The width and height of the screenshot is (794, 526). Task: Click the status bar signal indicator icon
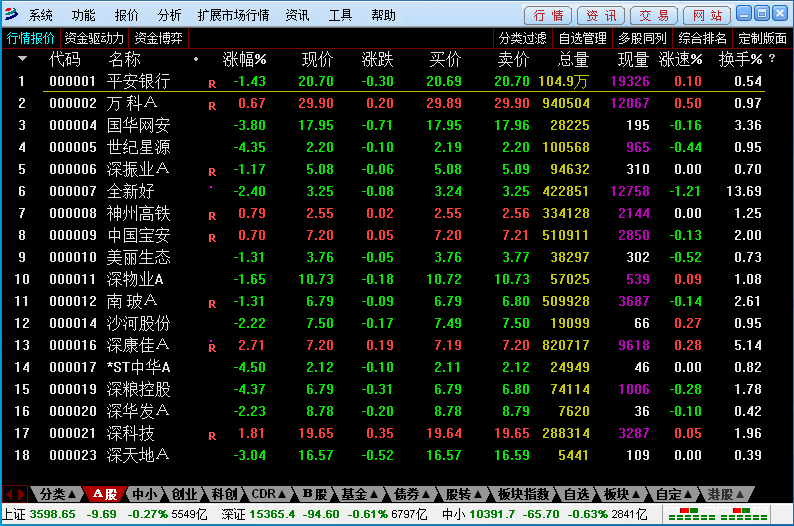click(x=718, y=514)
